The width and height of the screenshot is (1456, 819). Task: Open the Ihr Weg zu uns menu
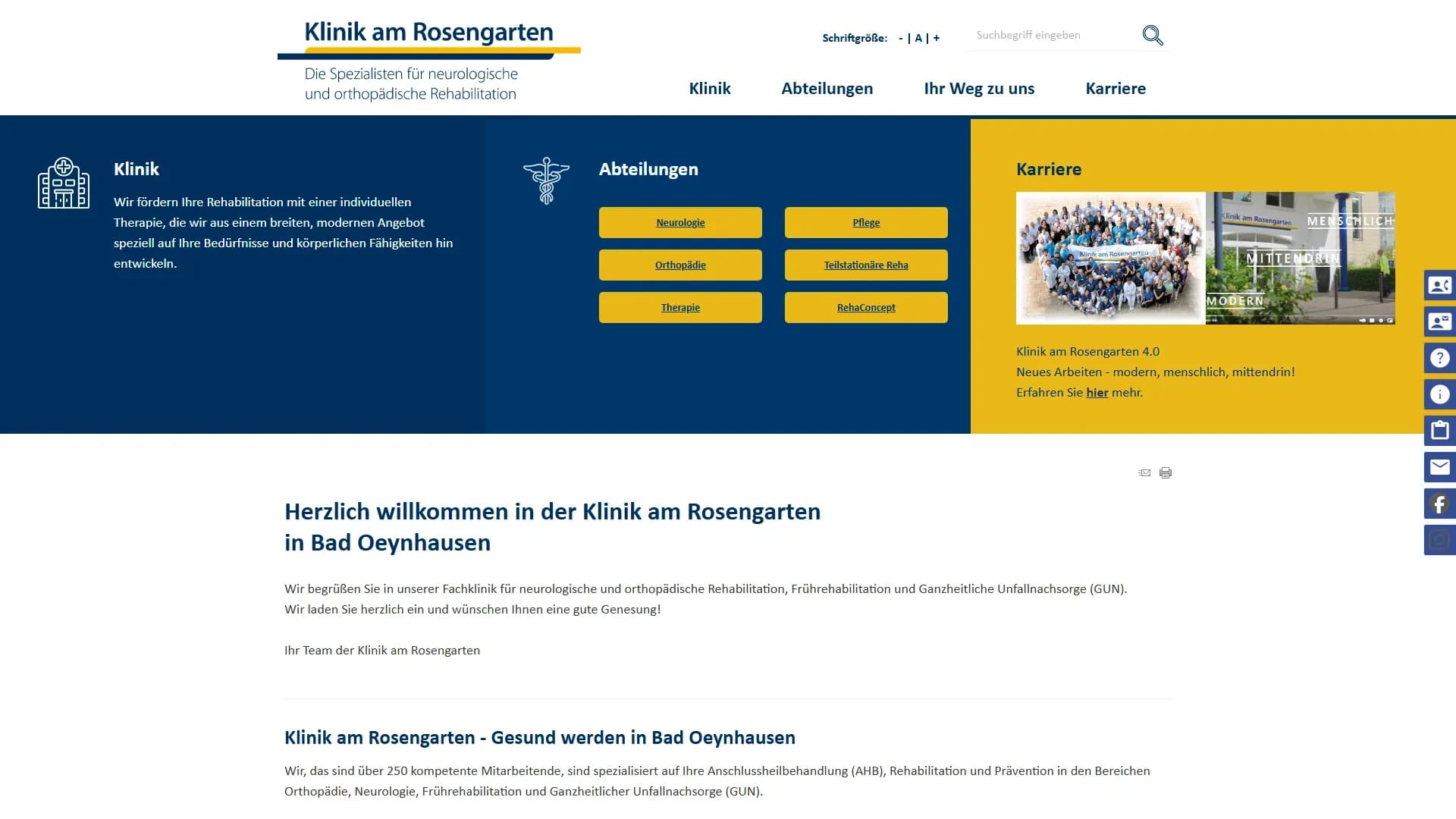pyautogui.click(x=979, y=89)
